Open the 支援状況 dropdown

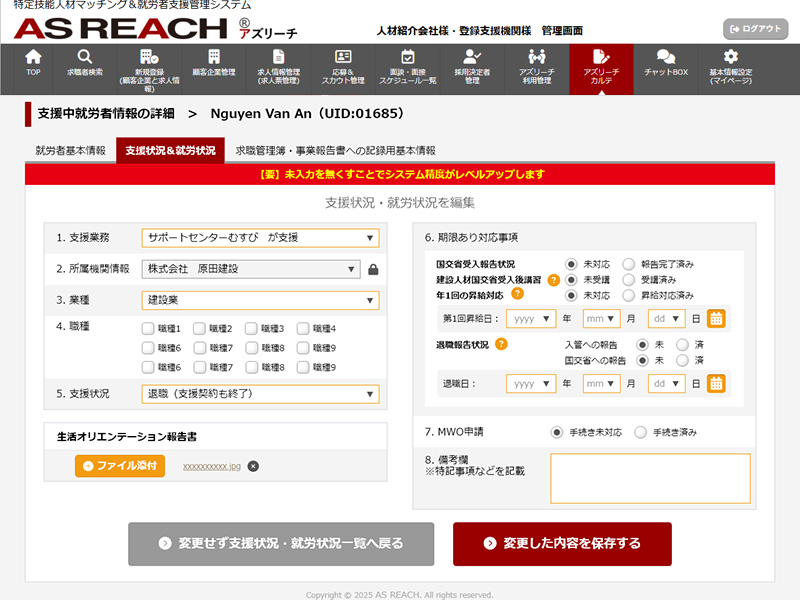(260, 394)
